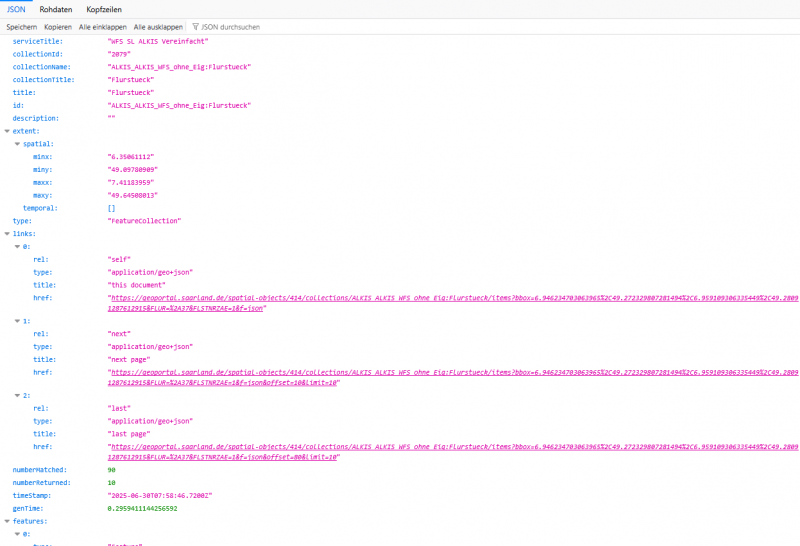Click the Speichern button
The image size is (800, 546).
(x=22, y=27)
